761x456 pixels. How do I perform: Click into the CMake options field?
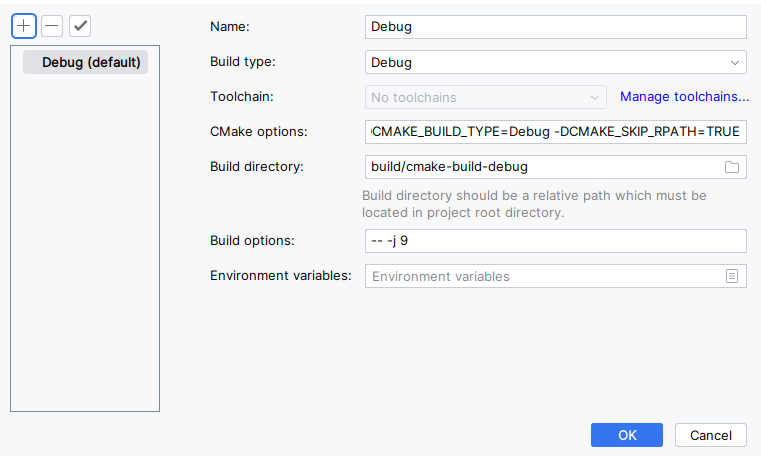coord(556,132)
